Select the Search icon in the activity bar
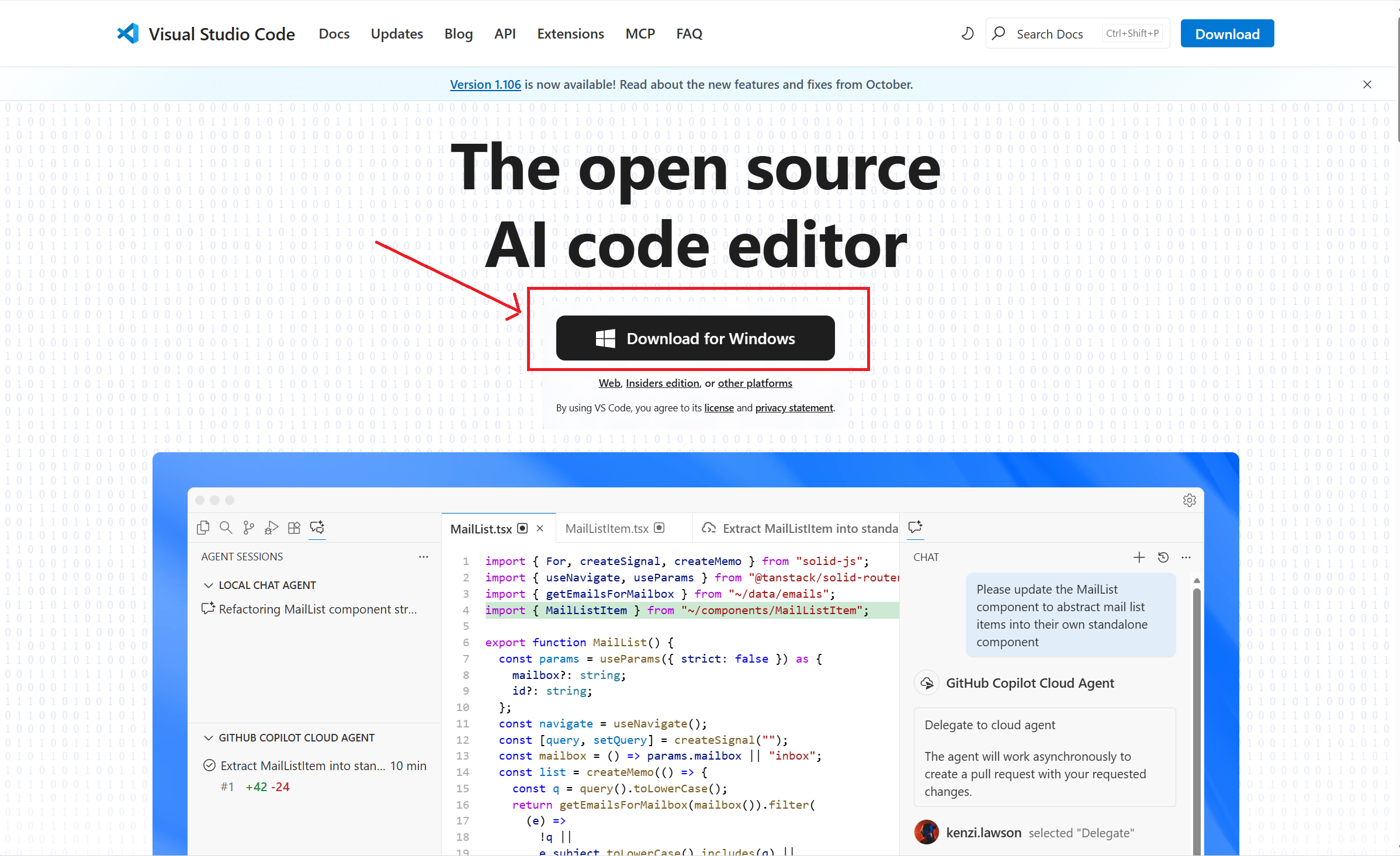 (x=226, y=527)
